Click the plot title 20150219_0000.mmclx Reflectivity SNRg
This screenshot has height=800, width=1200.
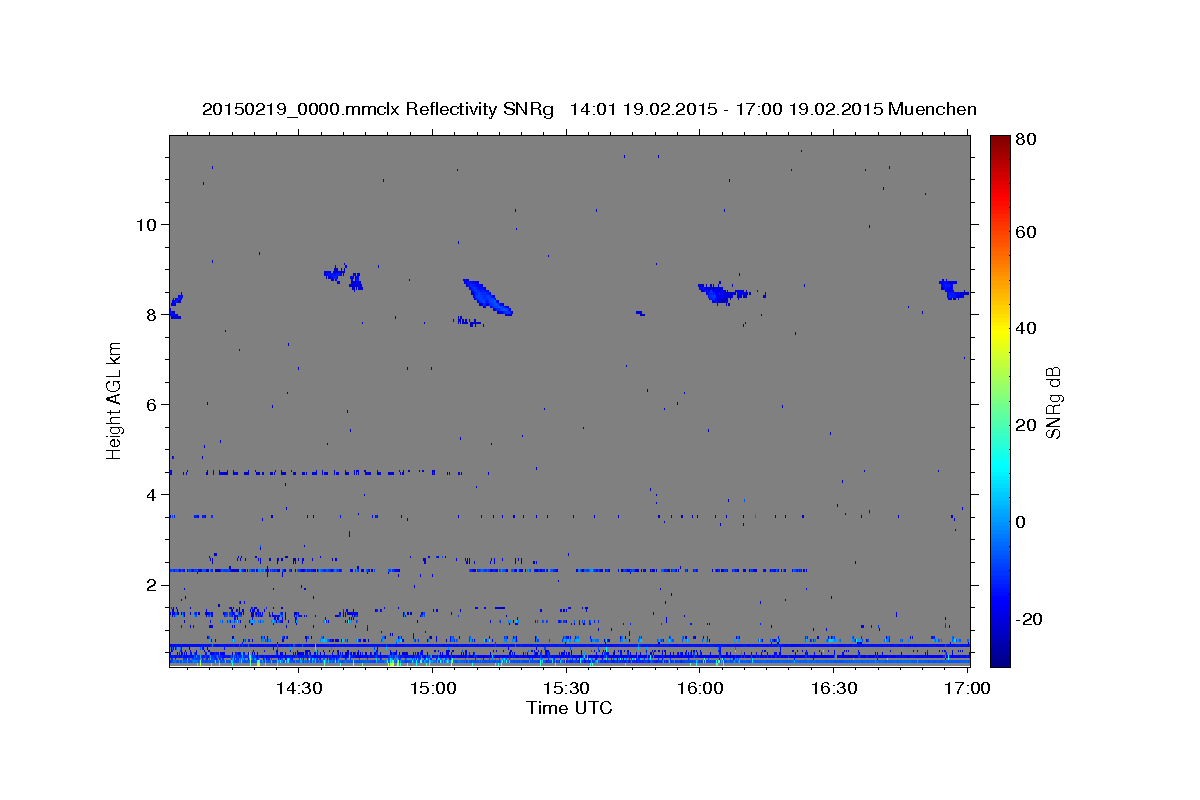click(378, 109)
